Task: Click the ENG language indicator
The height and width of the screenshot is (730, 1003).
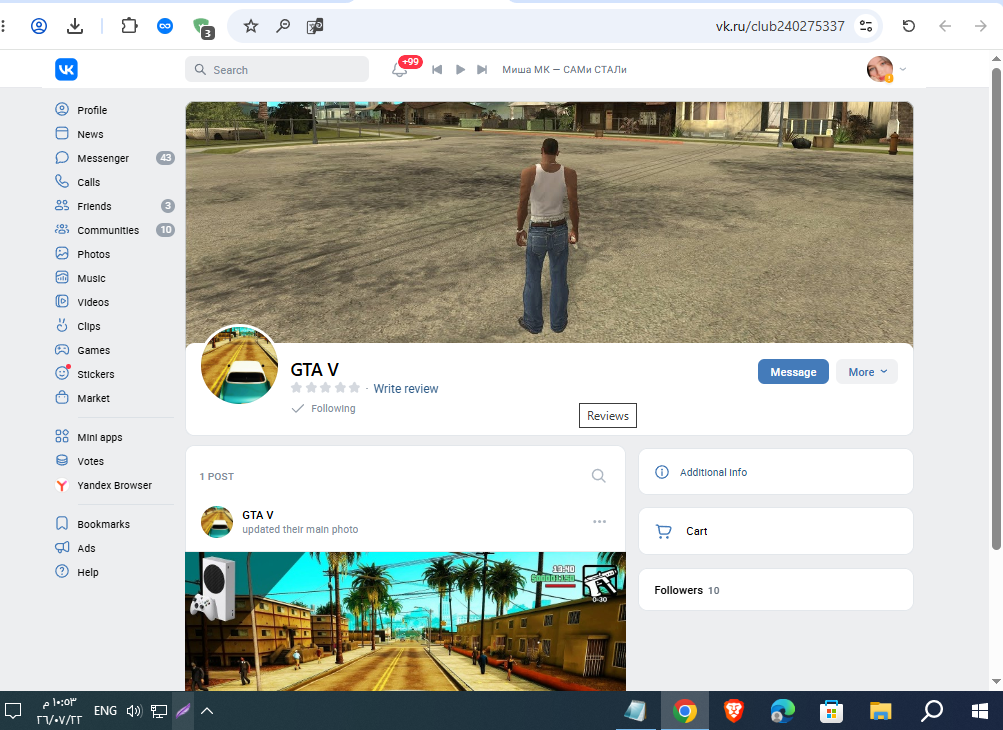Action: (105, 711)
